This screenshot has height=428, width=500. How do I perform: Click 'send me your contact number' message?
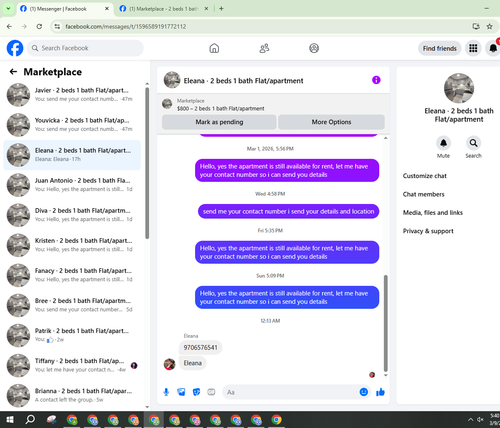289,212
